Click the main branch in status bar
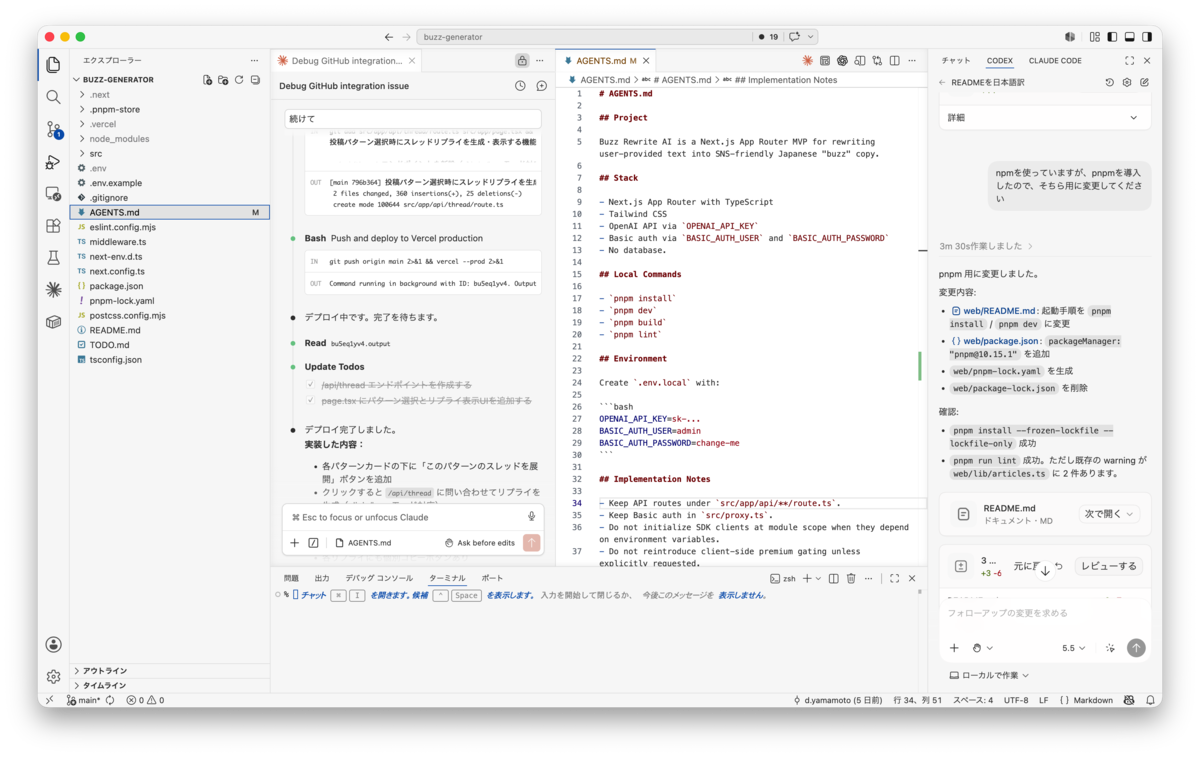Image resolution: width=1200 pixels, height=757 pixels. pyautogui.click(x=84, y=700)
